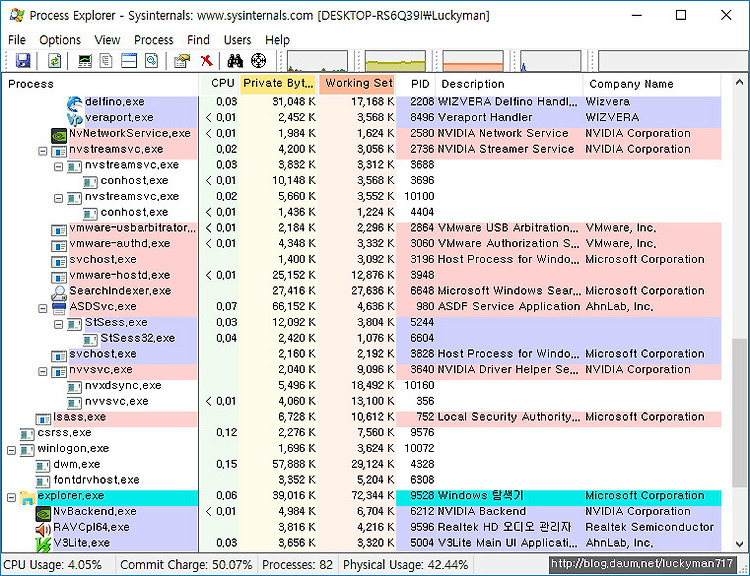Viewport: 750px width, 576px height.
Task: Sort by the PID column header
Action: pyautogui.click(x=416, y=84)
